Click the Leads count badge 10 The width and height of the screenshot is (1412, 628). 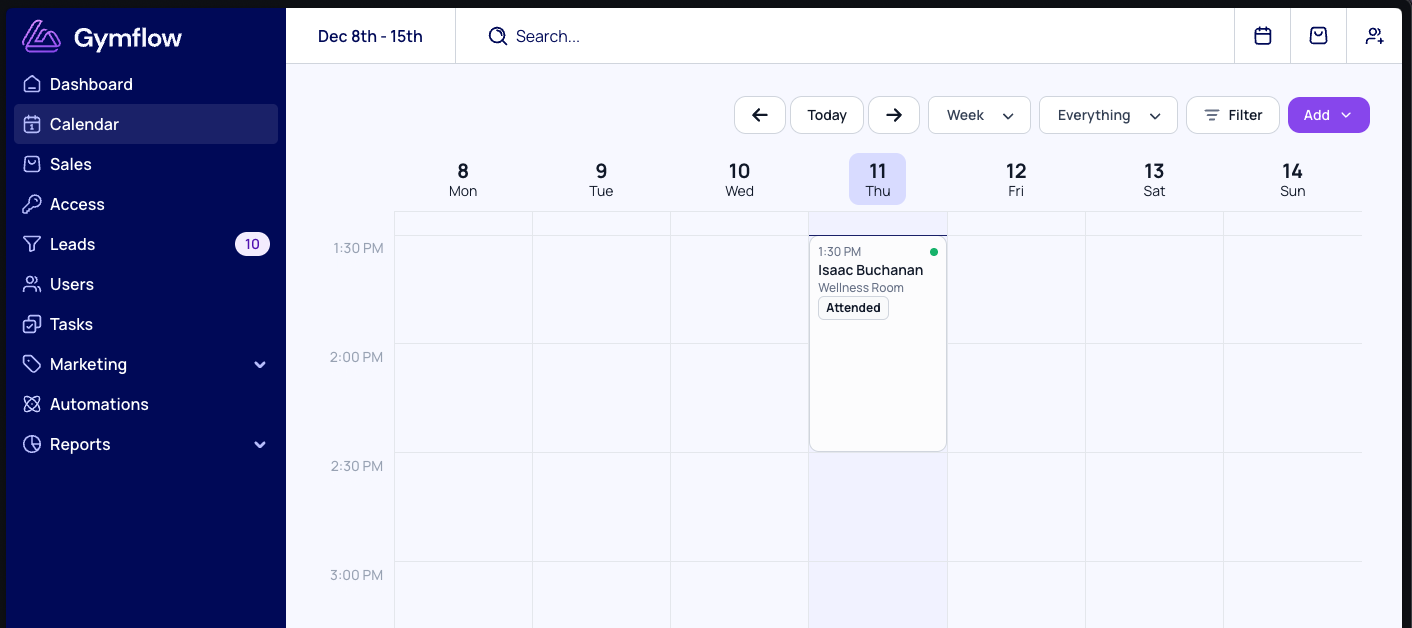[252, 244]
